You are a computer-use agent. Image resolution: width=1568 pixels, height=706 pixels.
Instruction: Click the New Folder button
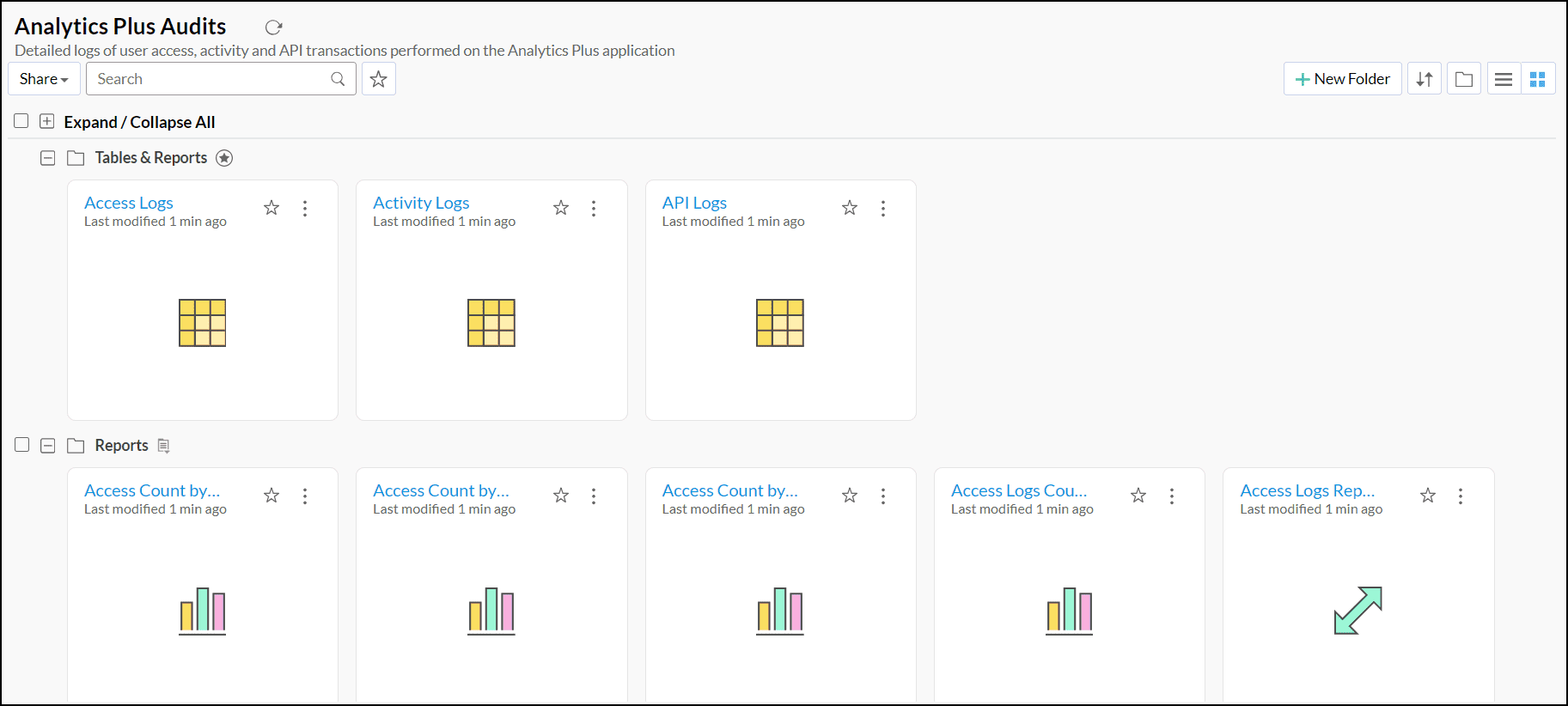1342,79
